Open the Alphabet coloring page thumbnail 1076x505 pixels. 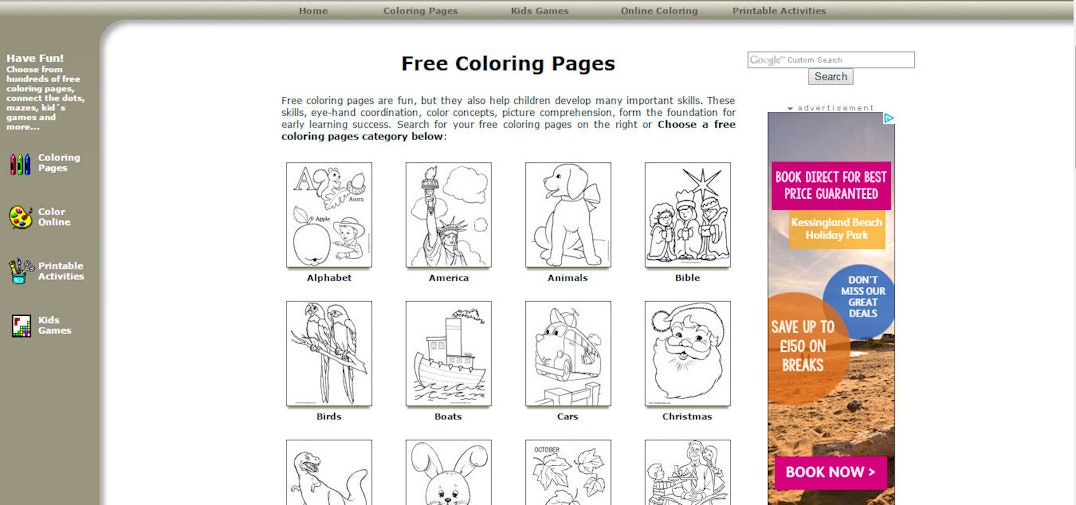tap(329, 215)
